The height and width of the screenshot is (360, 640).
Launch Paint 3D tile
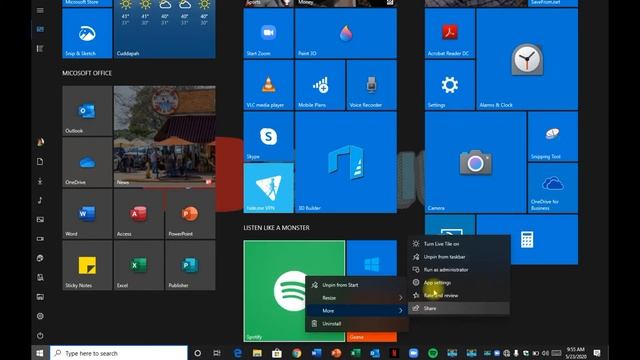[x=346, y=33]
